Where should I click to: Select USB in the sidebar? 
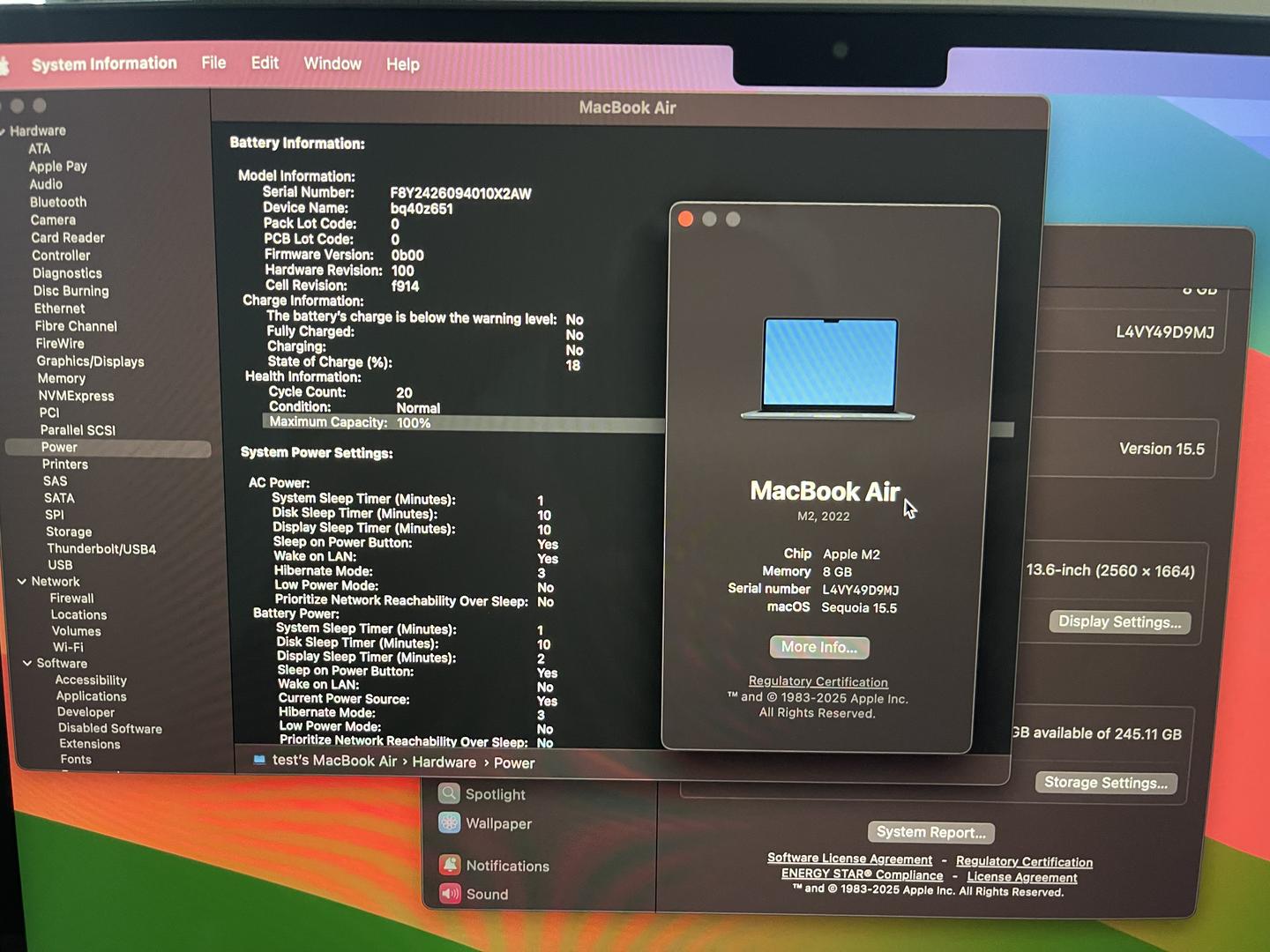coord(60,565)
